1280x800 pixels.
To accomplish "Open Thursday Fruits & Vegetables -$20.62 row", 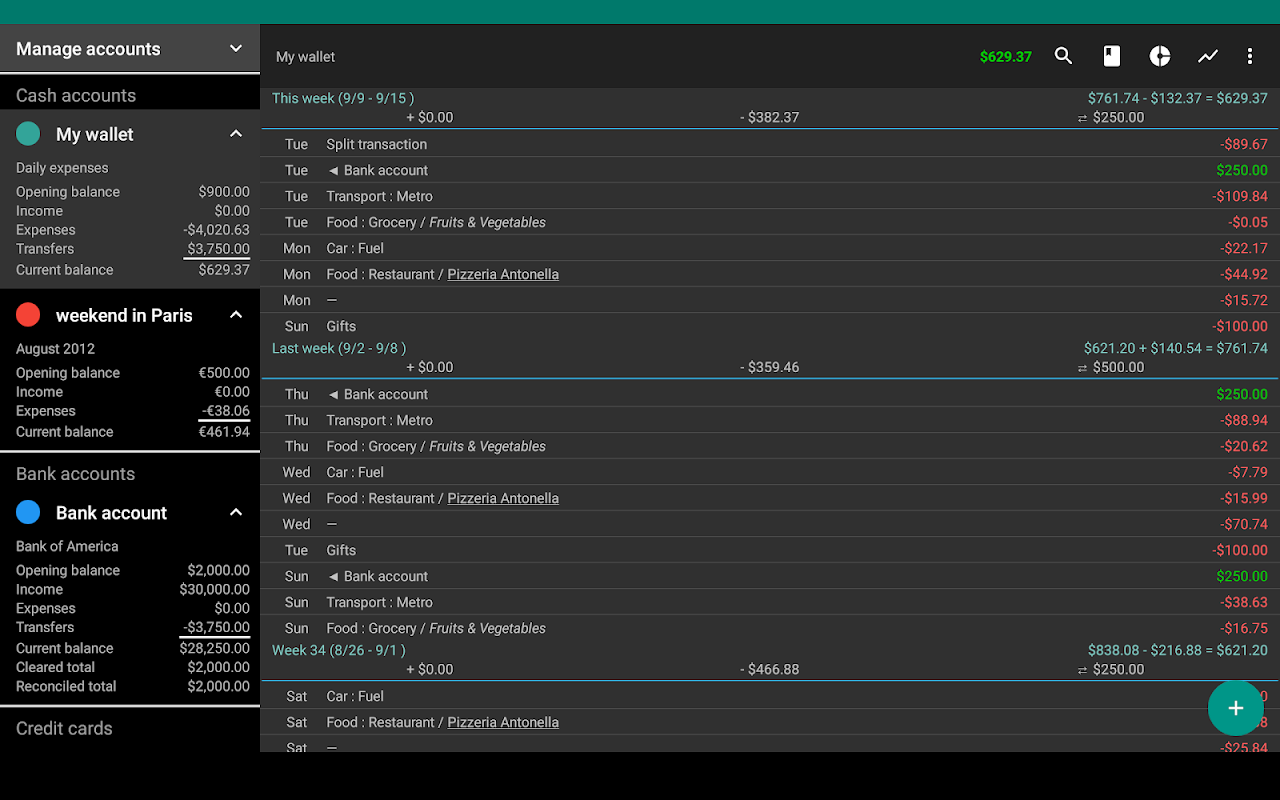I will 770,446.
